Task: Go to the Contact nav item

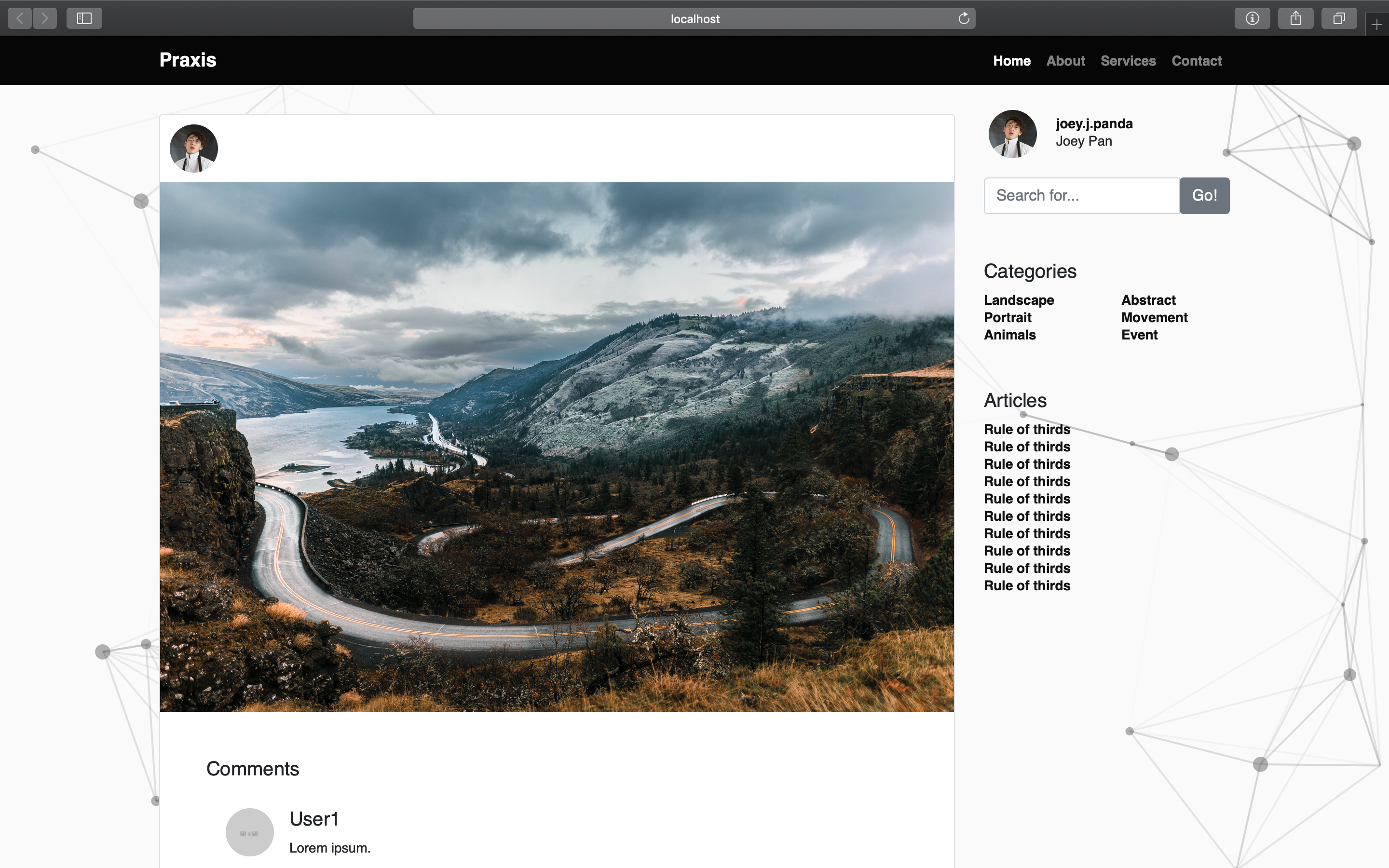Action: click(1196, 61)
